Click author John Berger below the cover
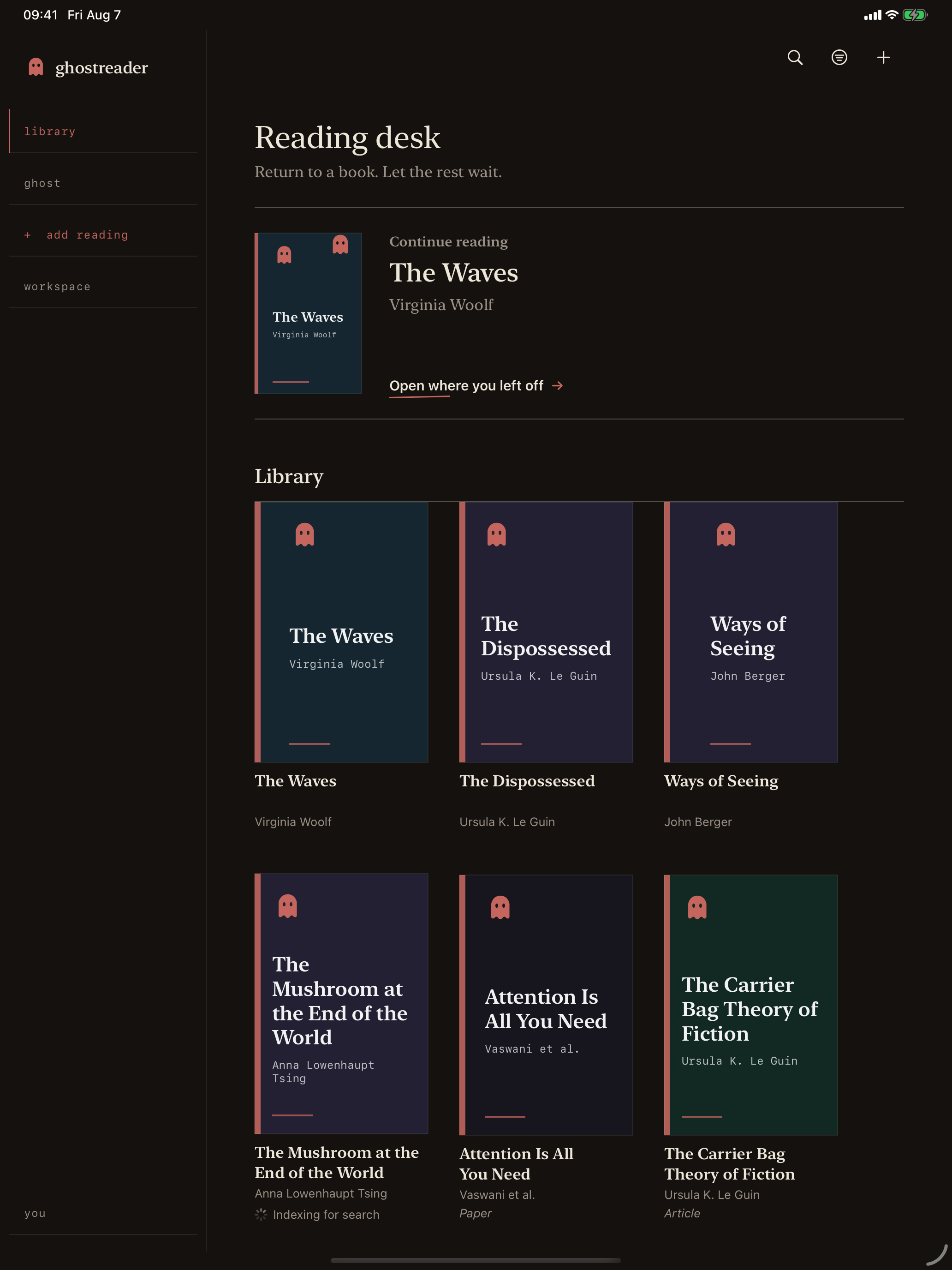 [698, 821]
